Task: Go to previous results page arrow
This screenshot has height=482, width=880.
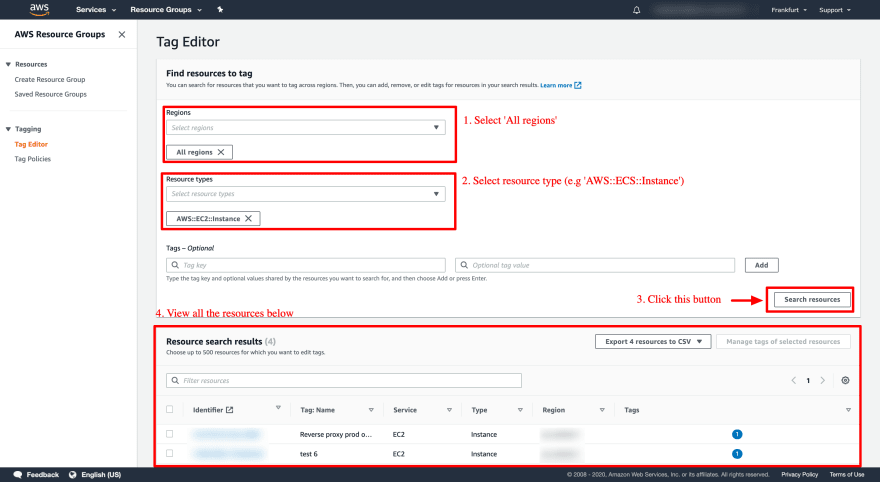Action: click(794, 380)
